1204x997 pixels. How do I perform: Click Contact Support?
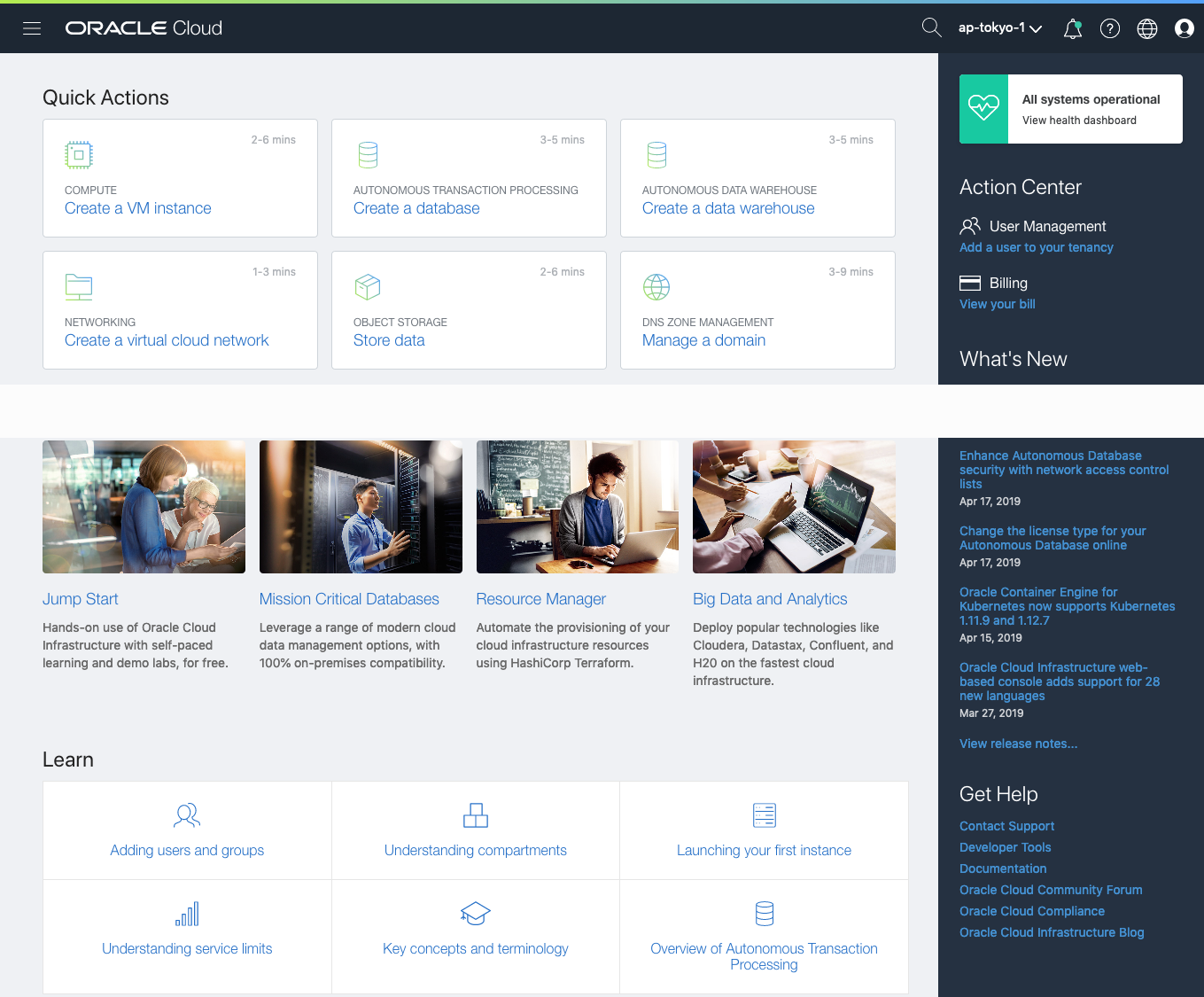[1006, 826]
